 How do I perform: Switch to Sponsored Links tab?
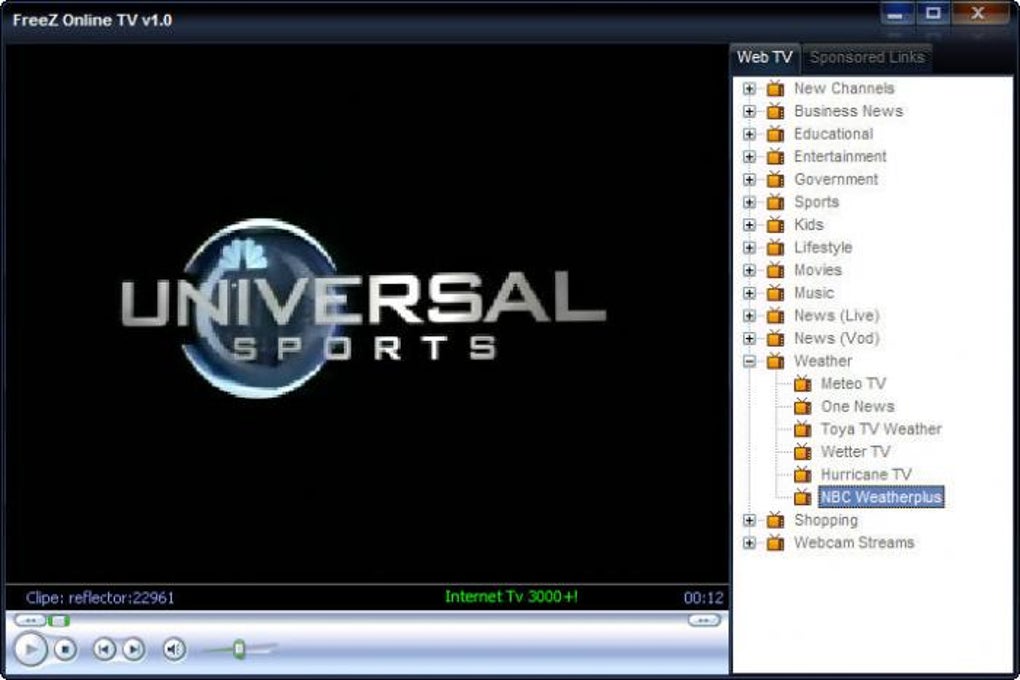coord(866,57)
